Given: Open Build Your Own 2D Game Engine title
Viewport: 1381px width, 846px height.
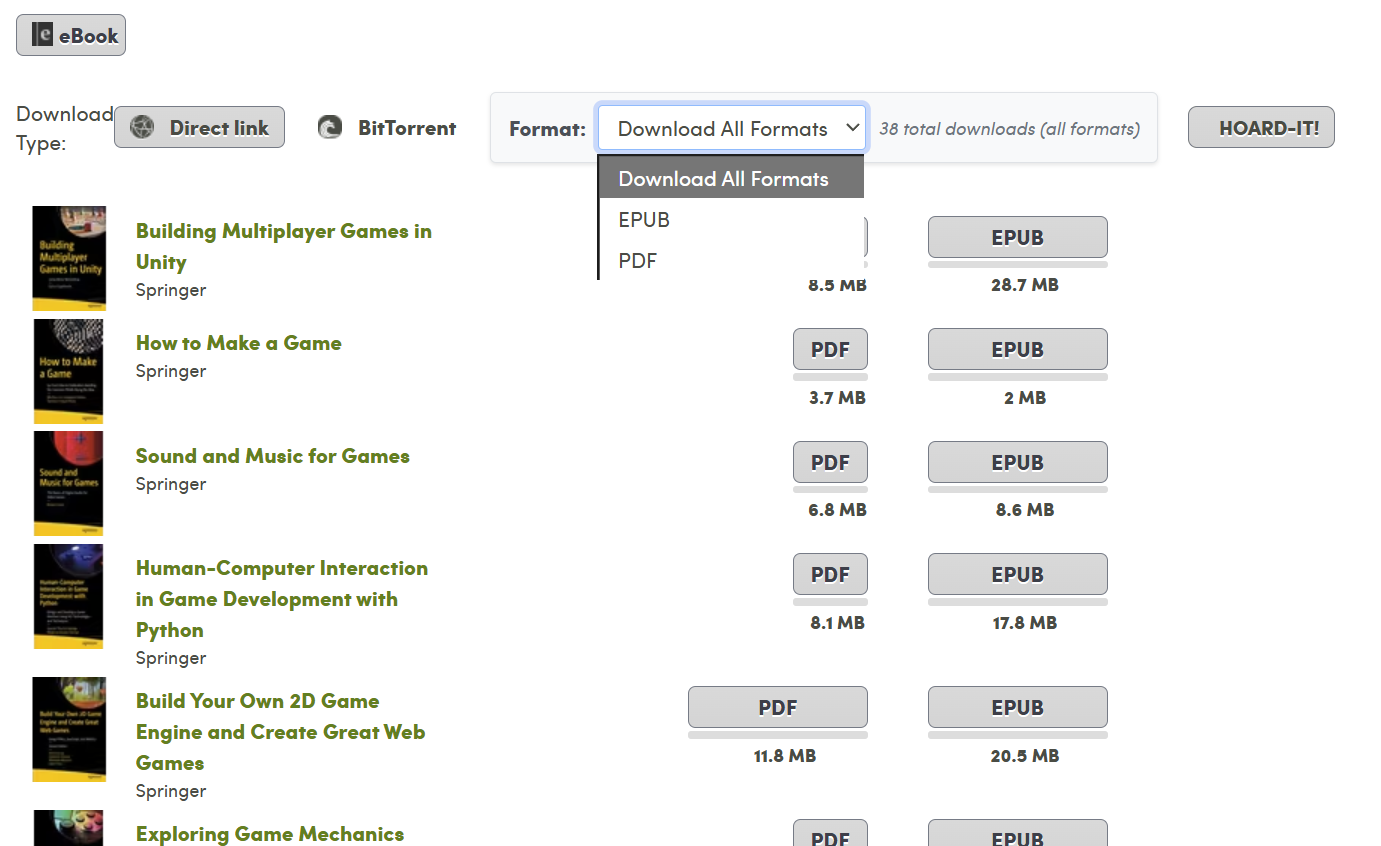Looking at the screenshot, I should [281, 732].
